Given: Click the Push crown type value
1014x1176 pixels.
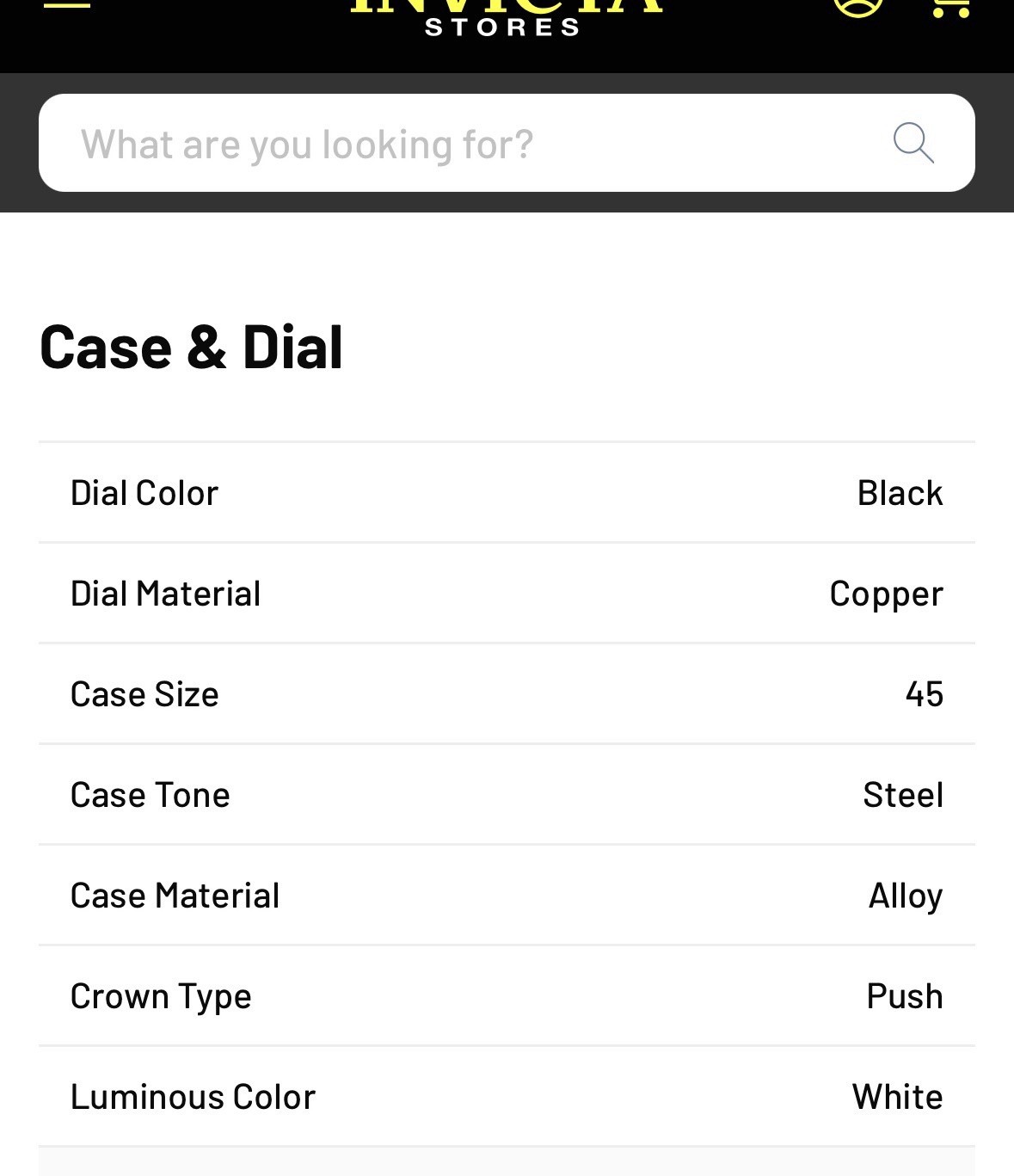Looking at the screenshot, I should 905,996.
